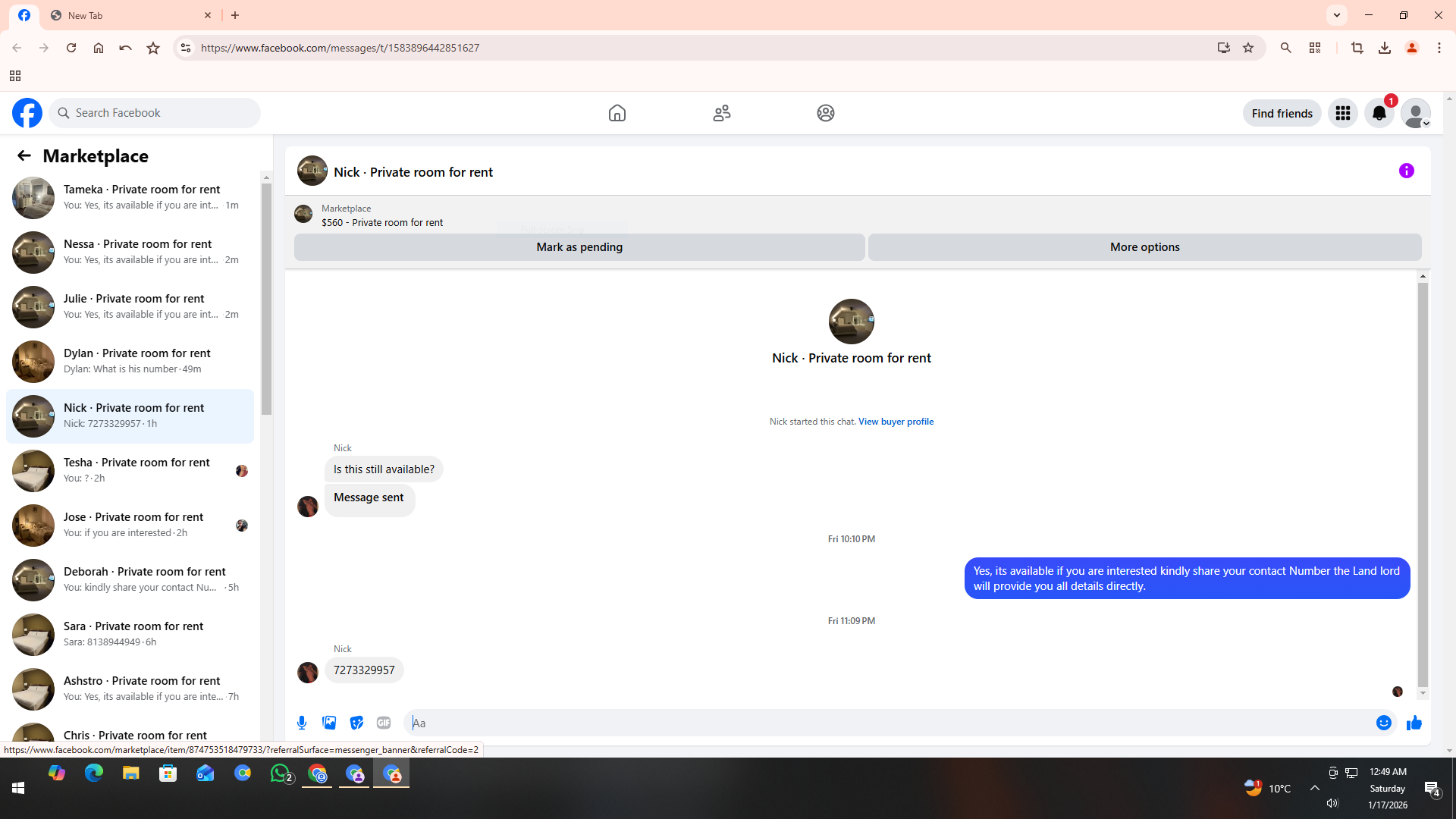Click the message text input field

[887, 723]
